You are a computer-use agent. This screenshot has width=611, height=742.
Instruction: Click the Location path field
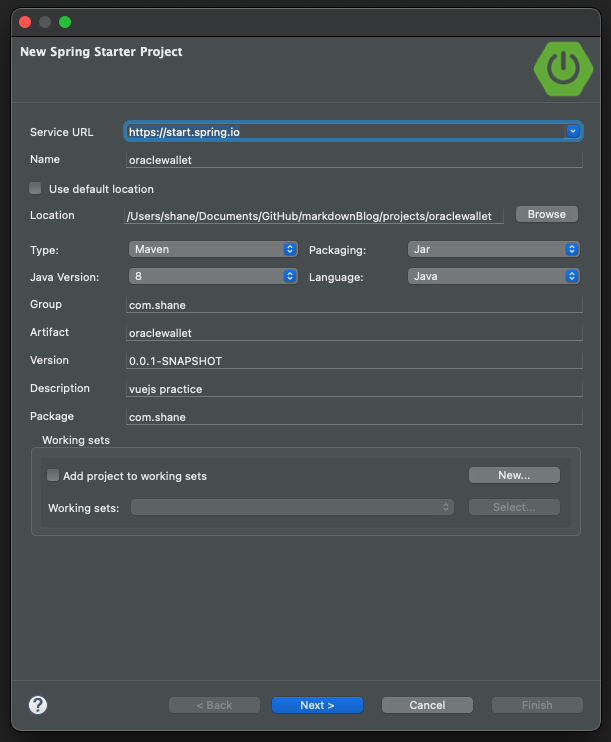point(314,216)
